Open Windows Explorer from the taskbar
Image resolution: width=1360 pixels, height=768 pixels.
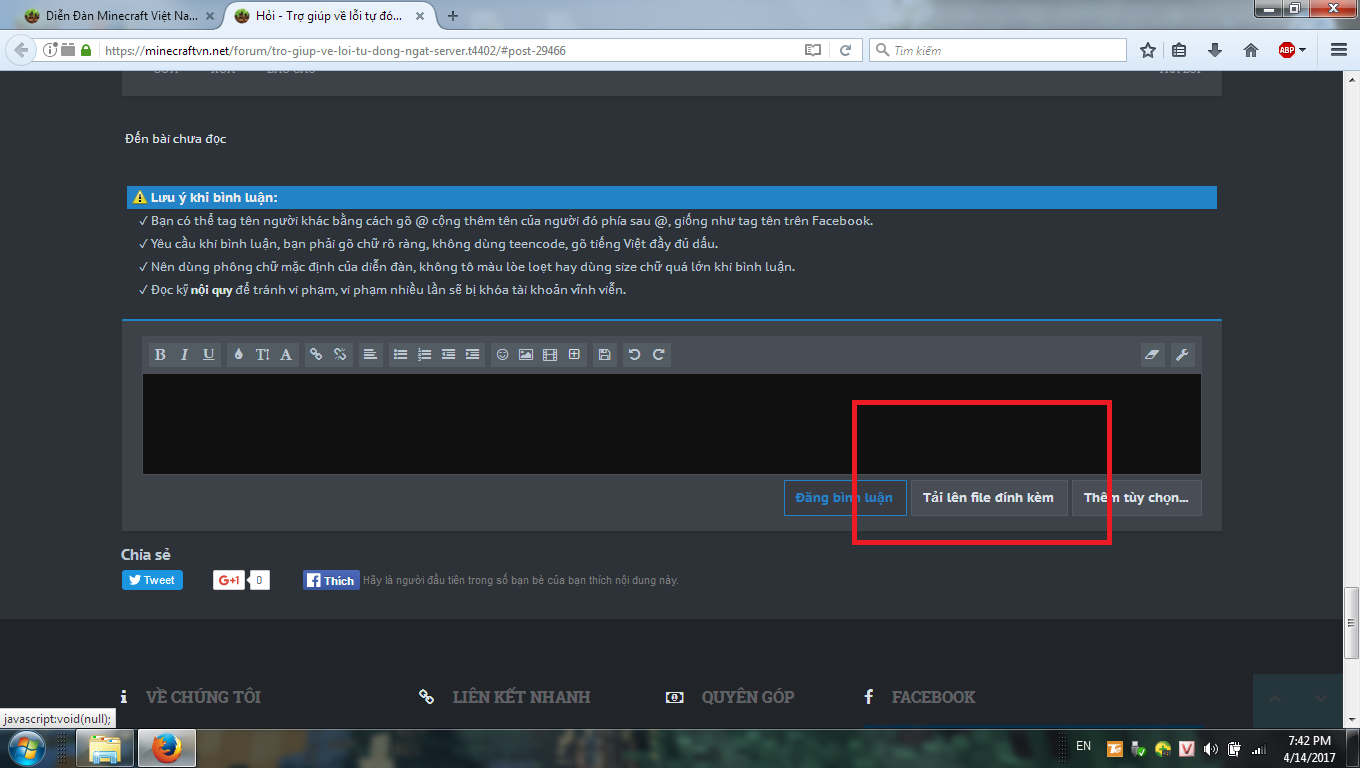[x=105, y=748]
